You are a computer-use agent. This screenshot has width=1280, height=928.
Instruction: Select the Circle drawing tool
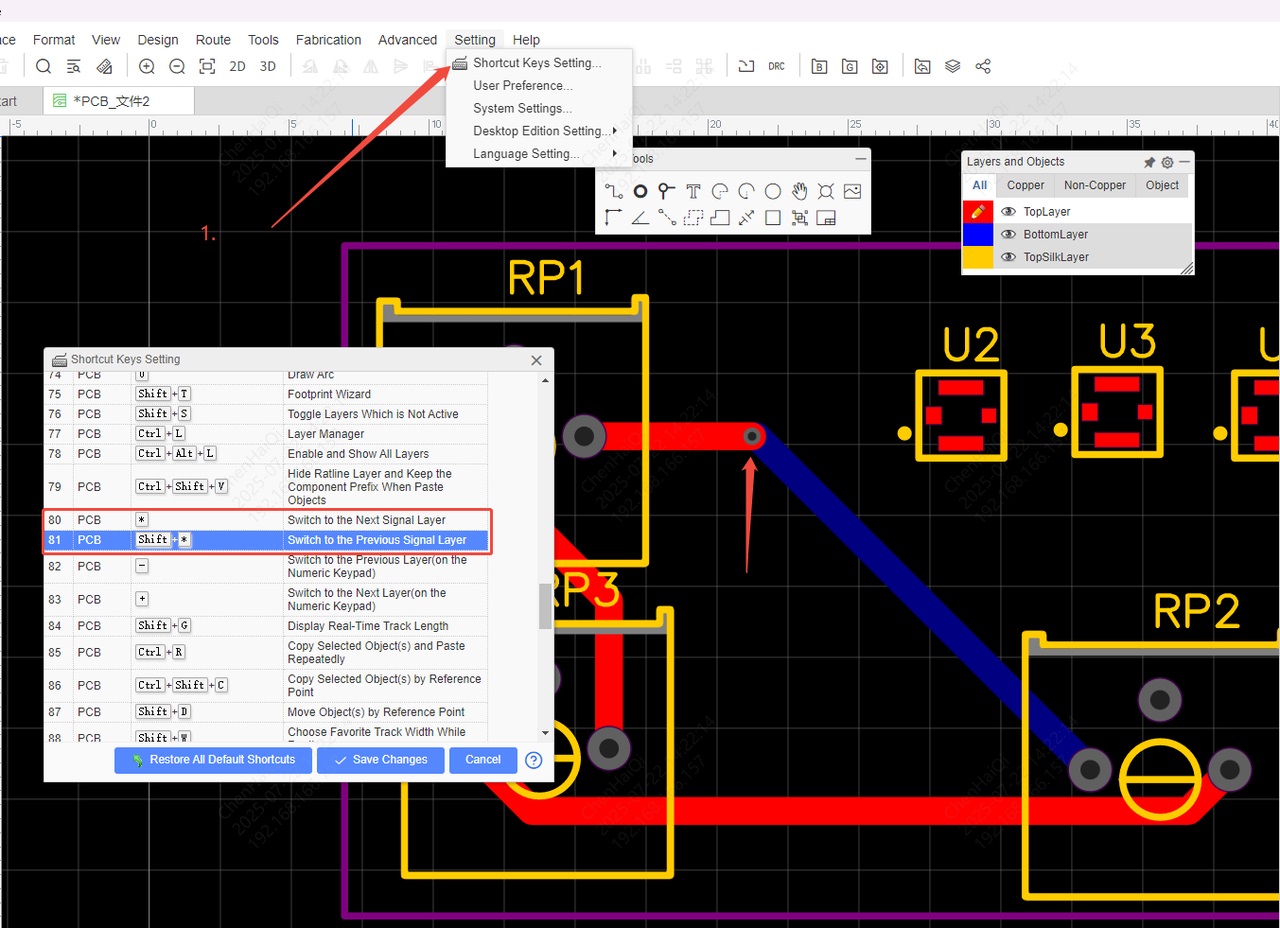(x=773, y=191)
